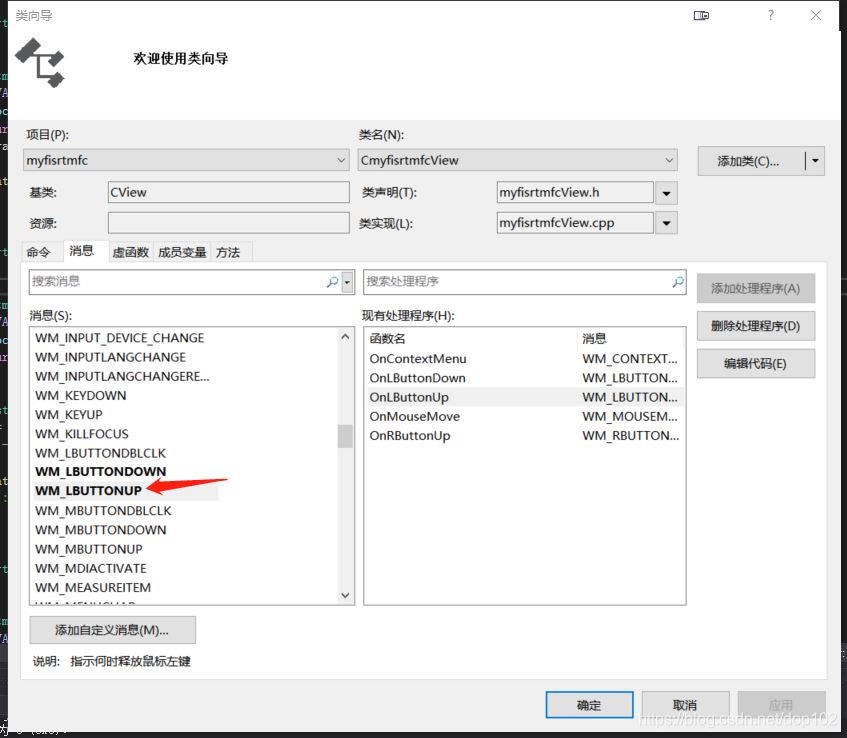Select WM_MBUTTONDBLCLK message
The height and width of the screenshot is (738, 847).
click(x=103, y=511)
